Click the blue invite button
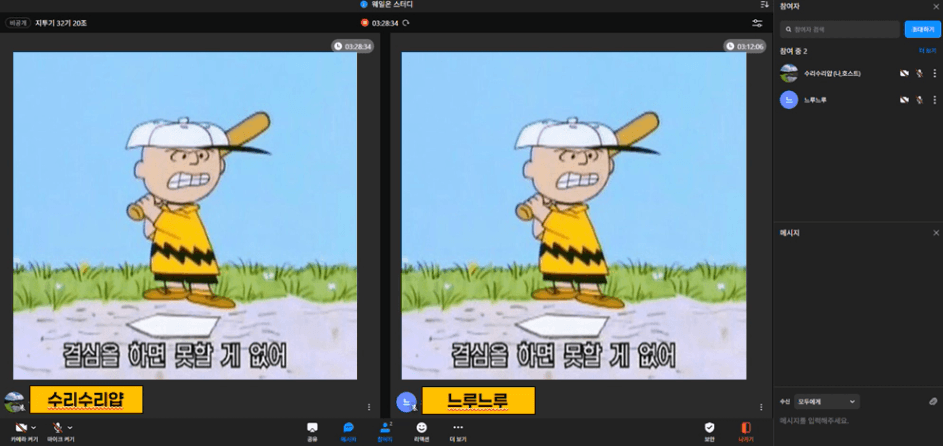The width and height of the screenshot is (943, 446). pyautogui.click(x=923, y=29)
